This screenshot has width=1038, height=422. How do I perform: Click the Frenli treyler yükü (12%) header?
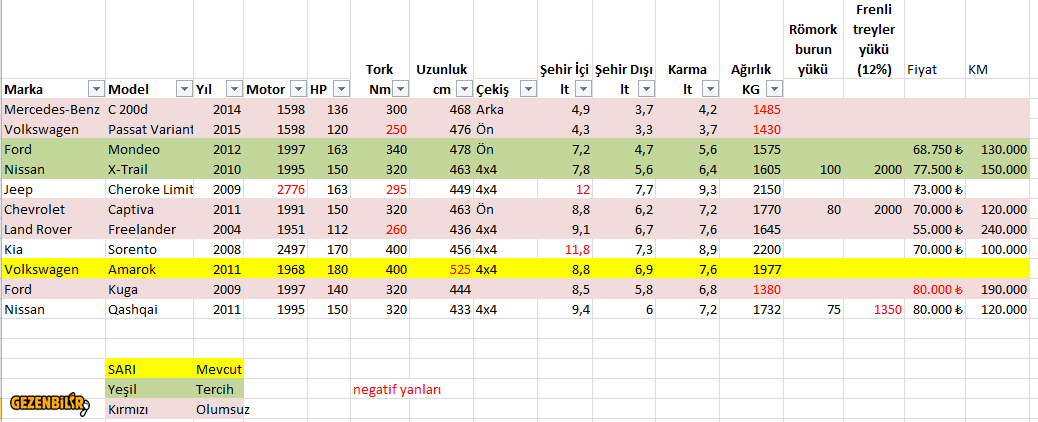874,39
